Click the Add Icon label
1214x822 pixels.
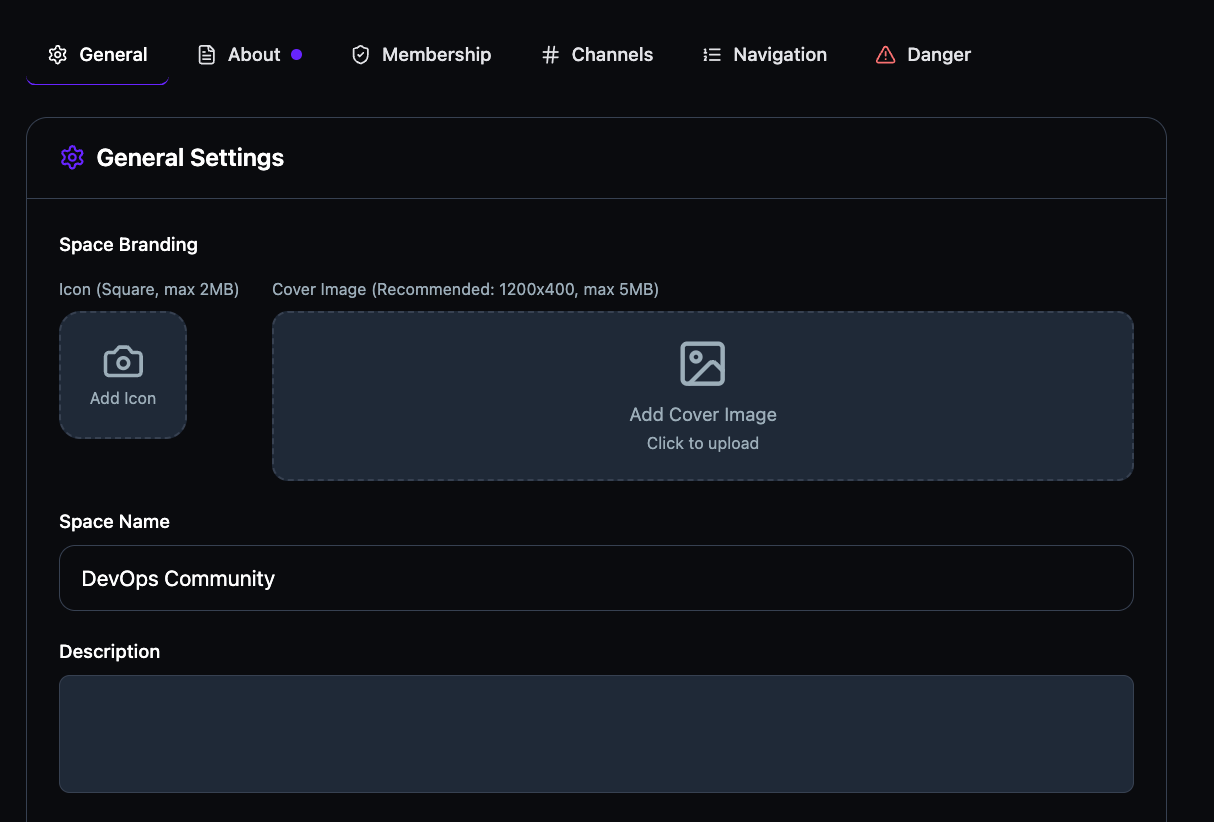point(123,398)
